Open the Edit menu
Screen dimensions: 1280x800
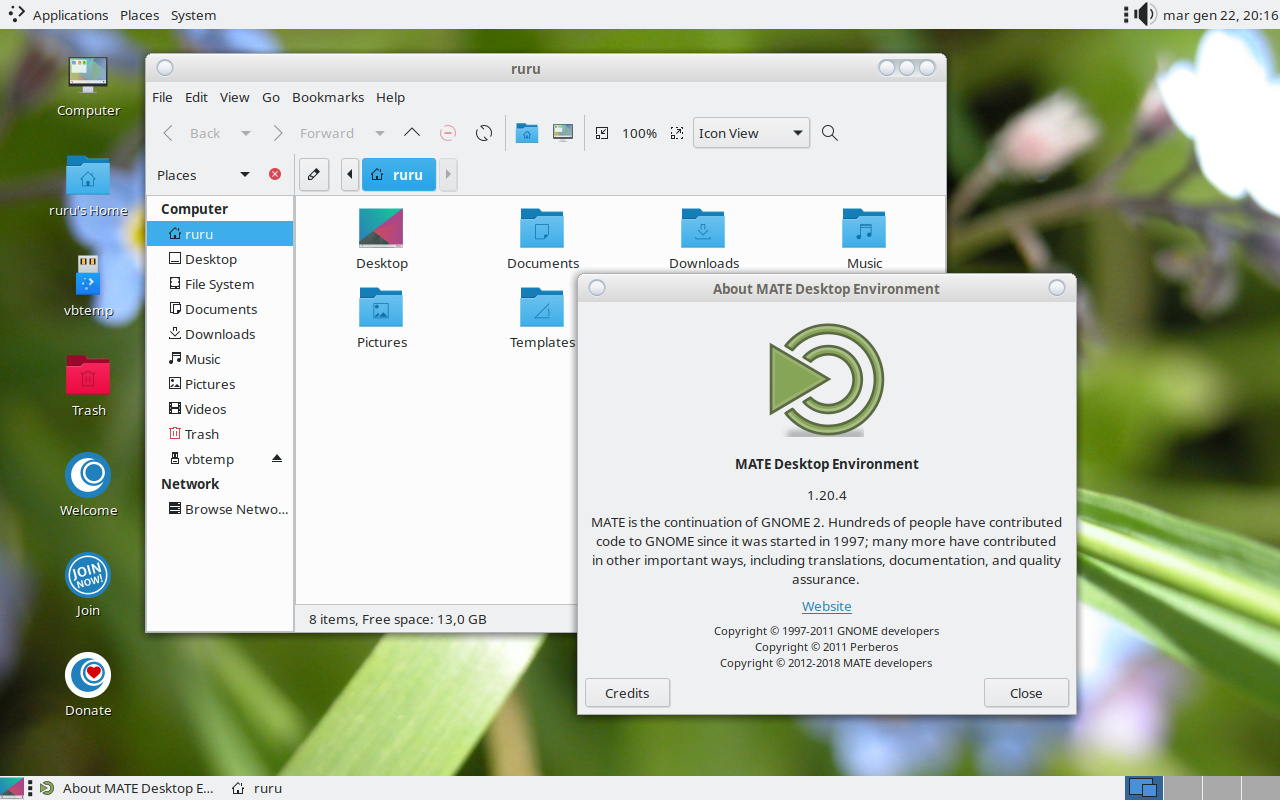(x=197, y=97)
